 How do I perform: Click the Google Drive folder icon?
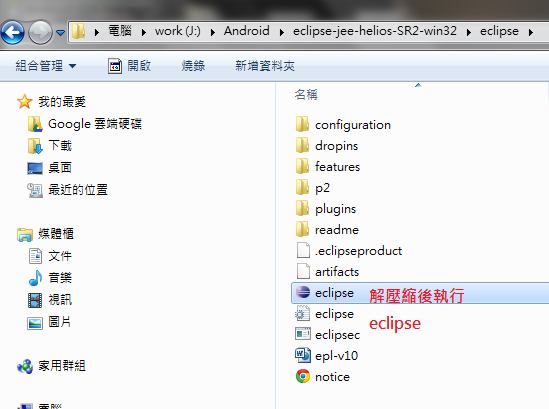click(x=35, y=124)
